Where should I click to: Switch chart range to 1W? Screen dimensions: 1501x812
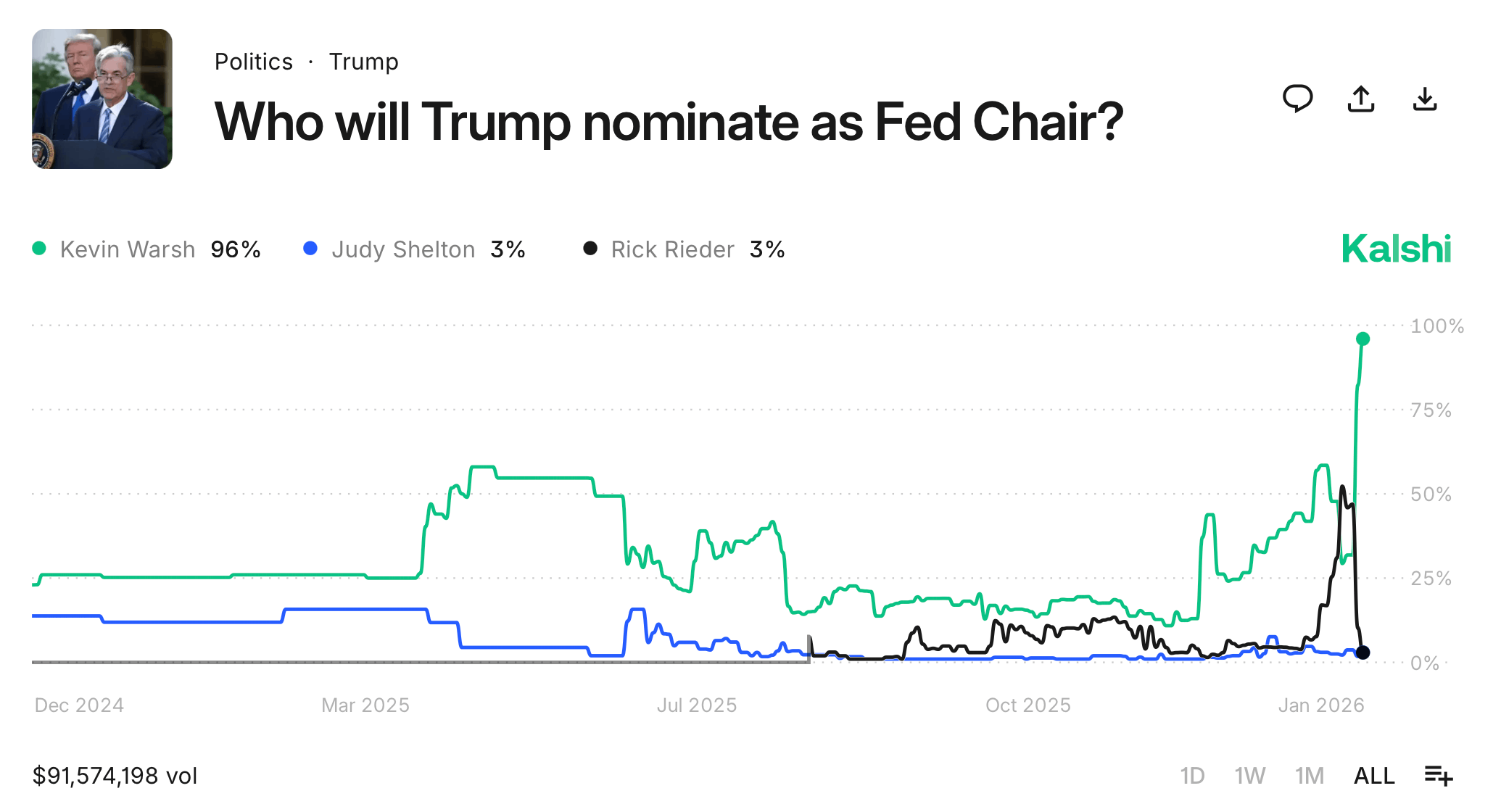click(x=1250, y=776)
